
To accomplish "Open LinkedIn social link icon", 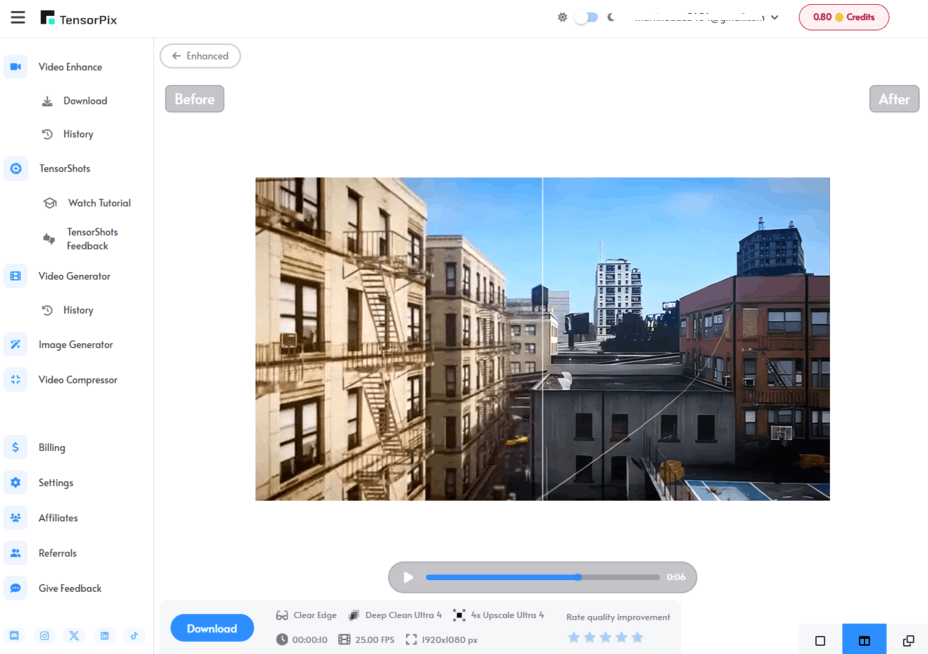I will (x=104, y=636).
